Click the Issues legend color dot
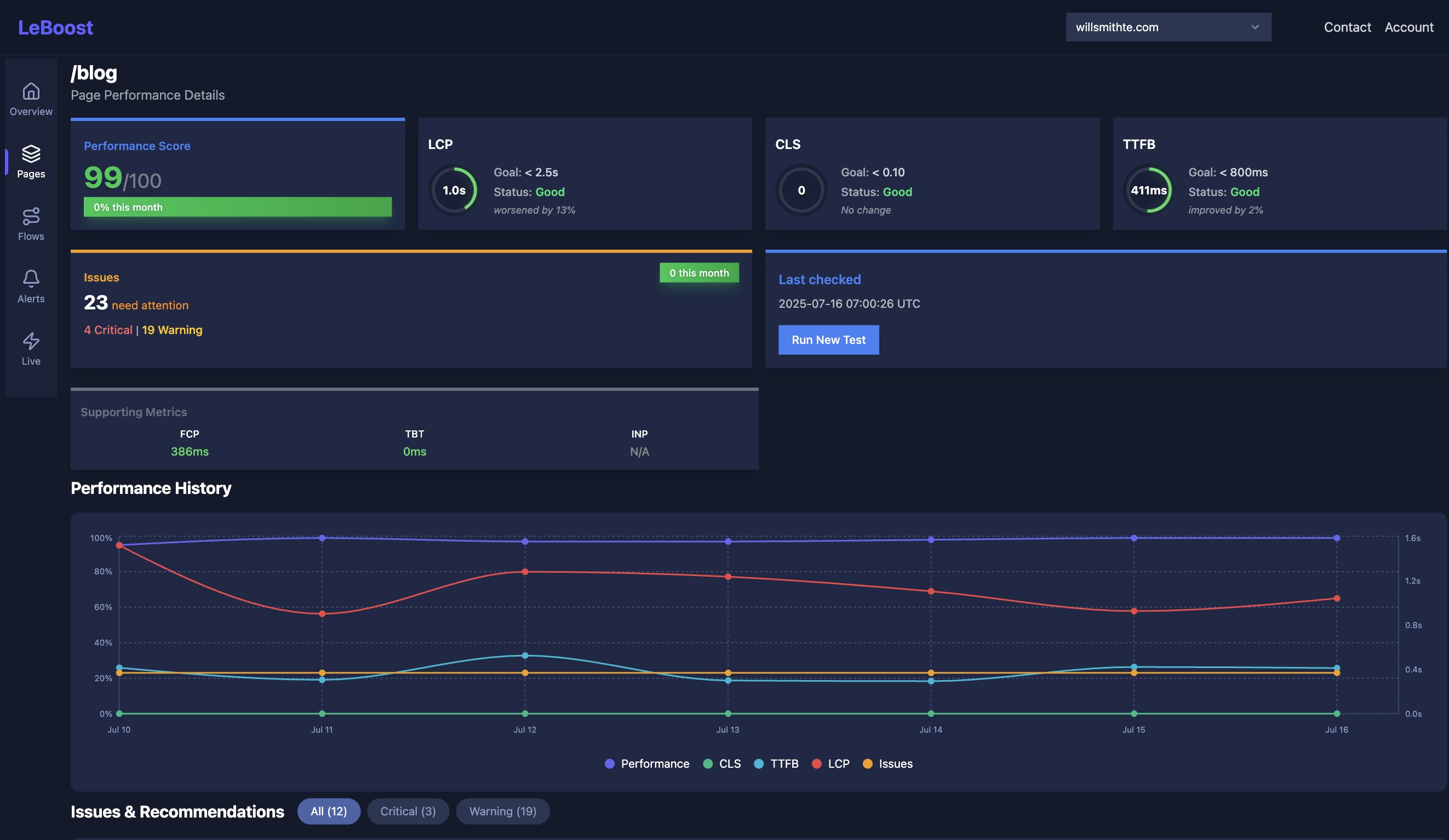Screen dimensions: 1449x840 [868, 763]
